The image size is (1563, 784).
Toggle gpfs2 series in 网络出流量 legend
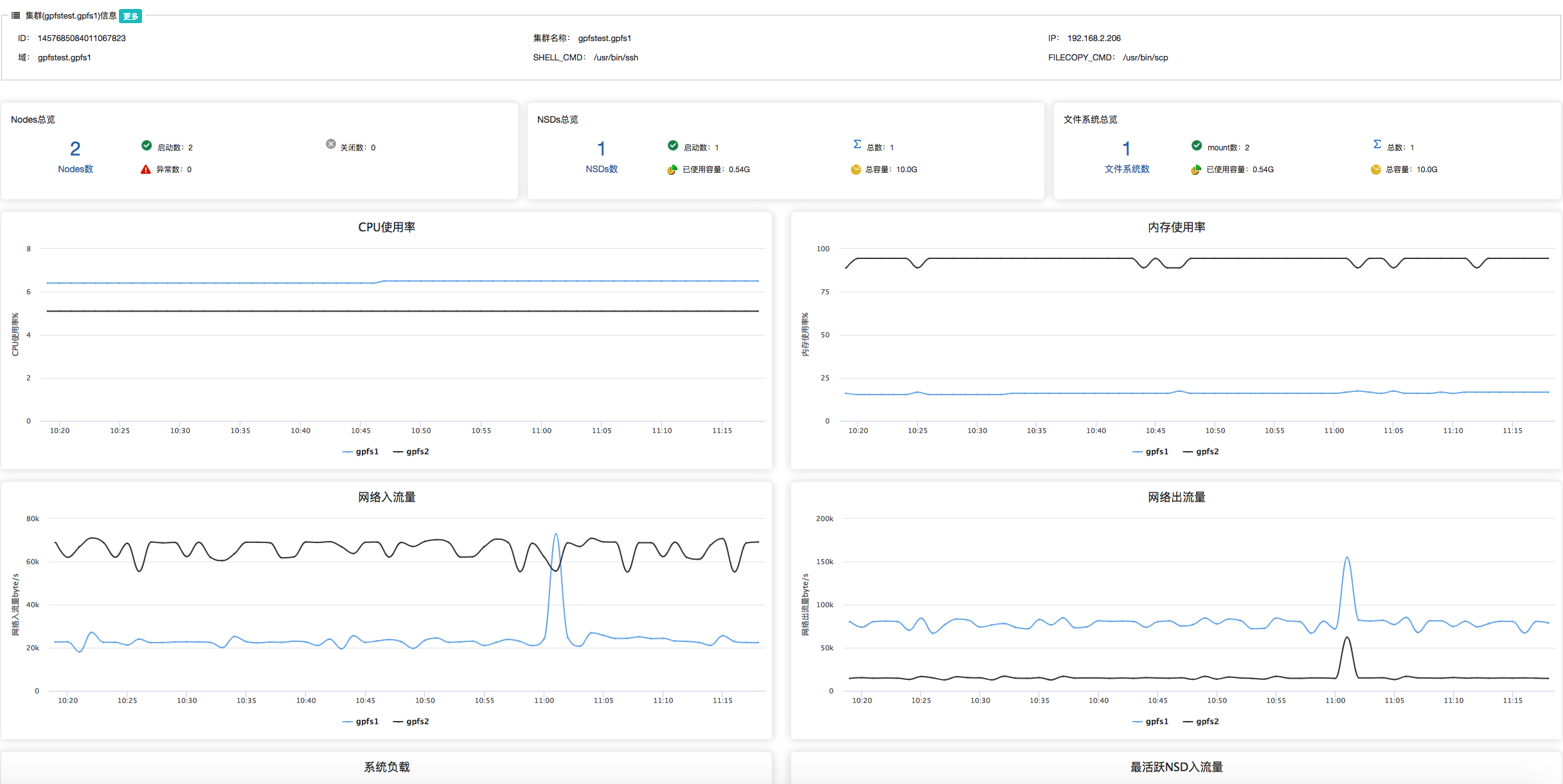[x=1201, y=722]
